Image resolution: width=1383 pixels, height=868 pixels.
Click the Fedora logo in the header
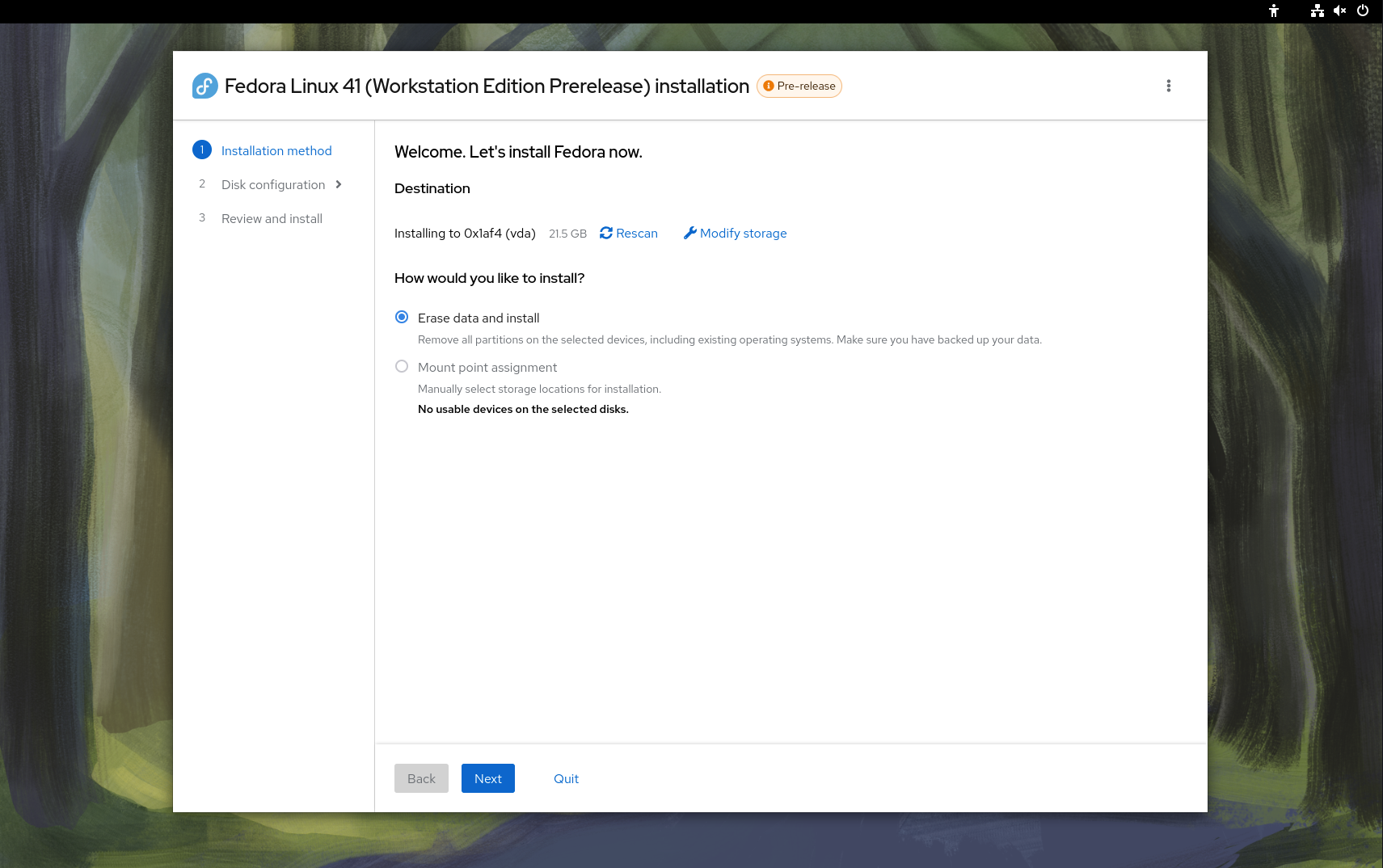[204, 86]
